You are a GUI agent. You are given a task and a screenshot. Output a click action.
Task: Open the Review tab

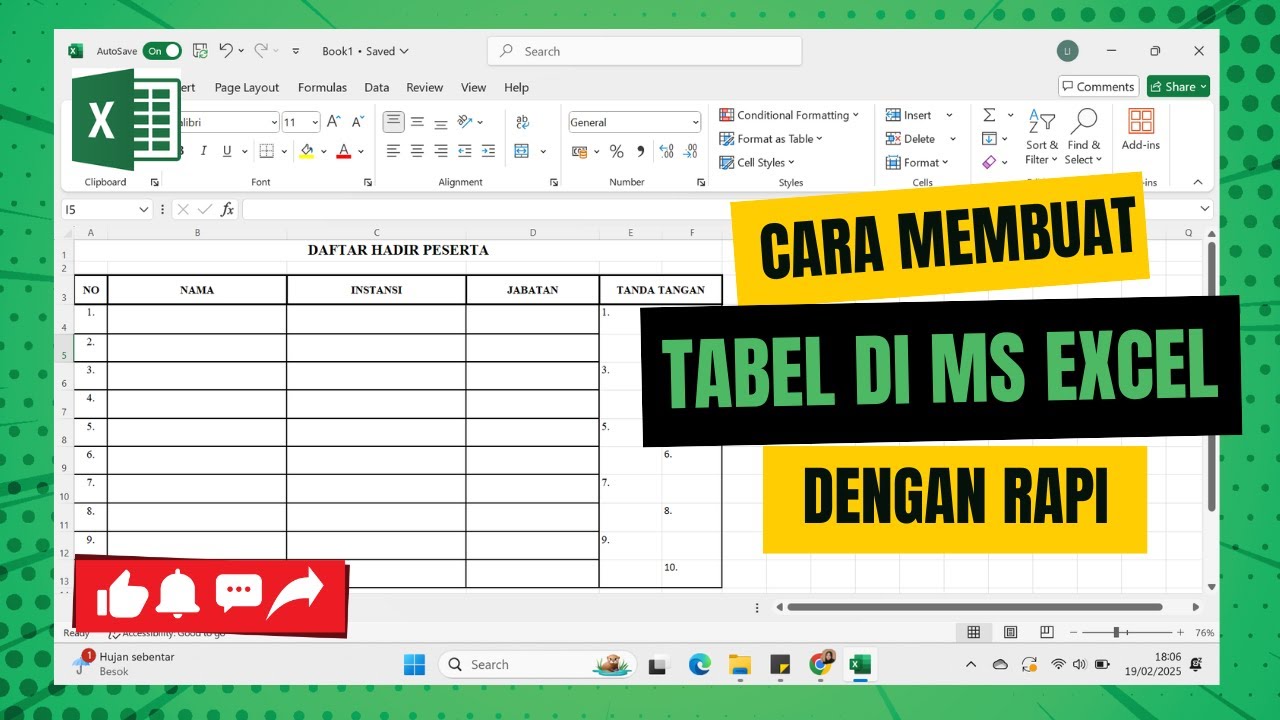tap(425, 87)
